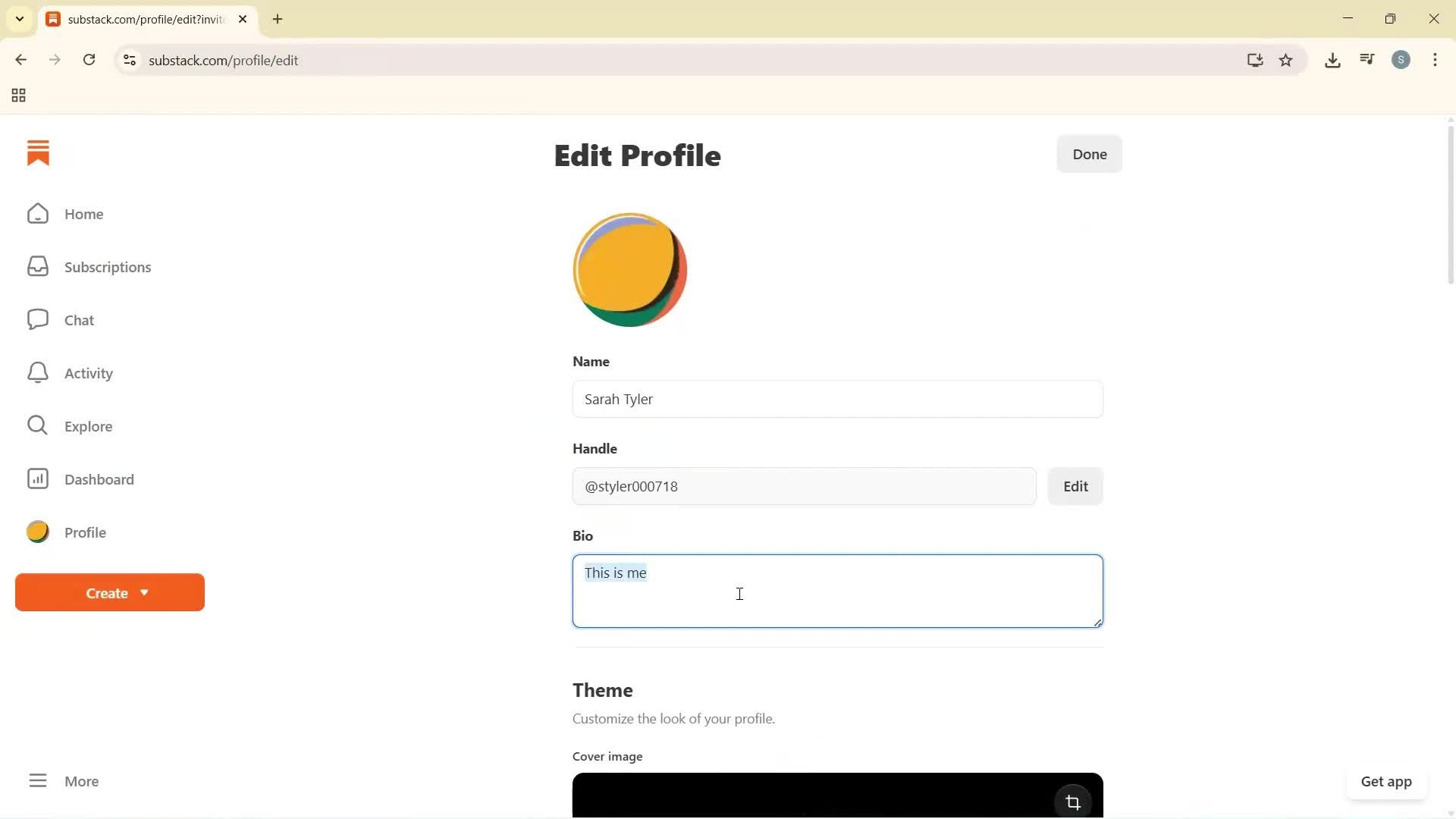The width and height of the screenshot is (1456, 819).
Task: Click the crop icon on the cover image
Action: [x=1072, y=802]
